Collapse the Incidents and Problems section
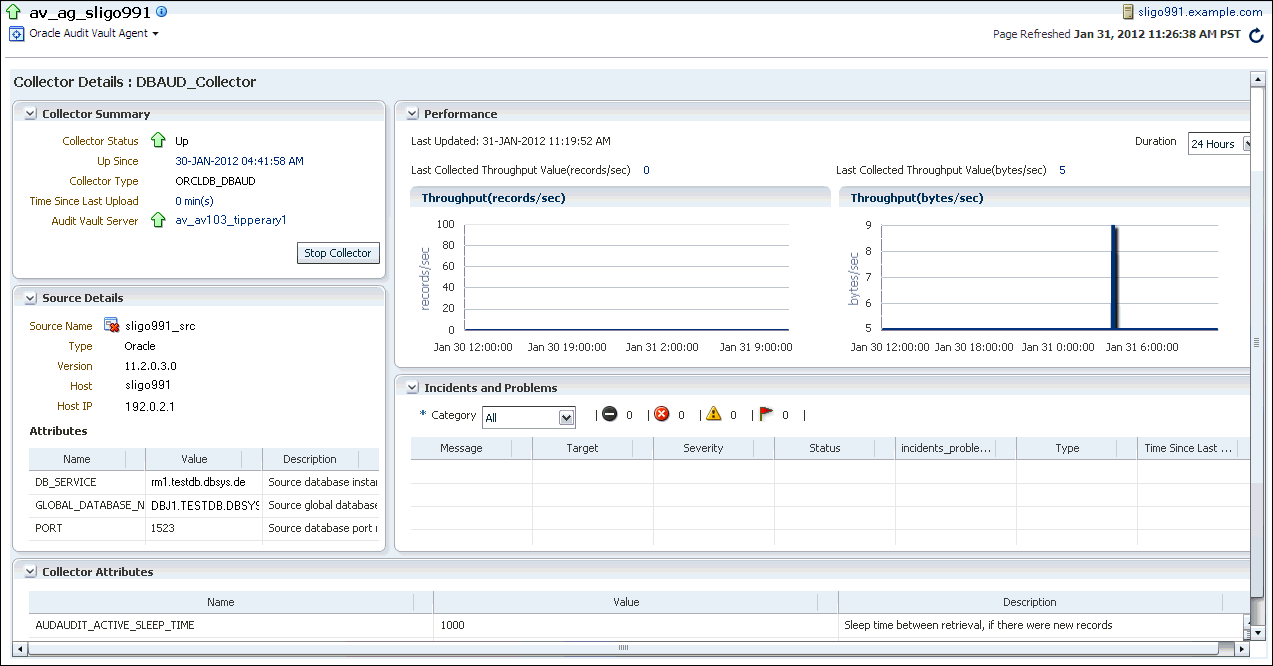This screenshot has width=1273, height=666. pyautogui.click(x=412, y=388)
